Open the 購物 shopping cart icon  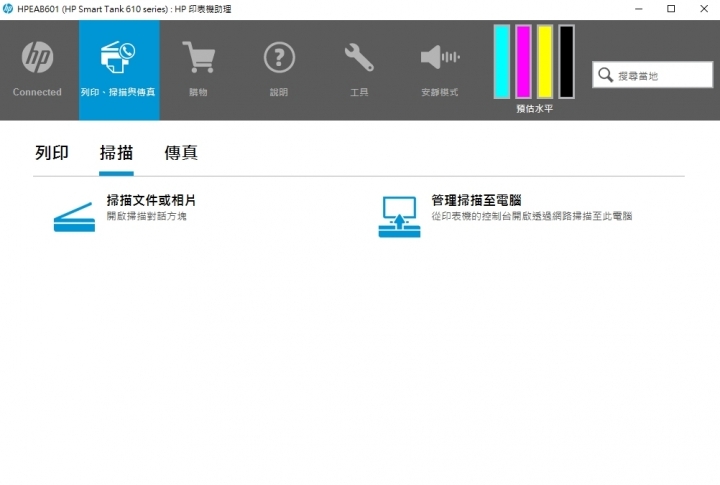[198, 59]
